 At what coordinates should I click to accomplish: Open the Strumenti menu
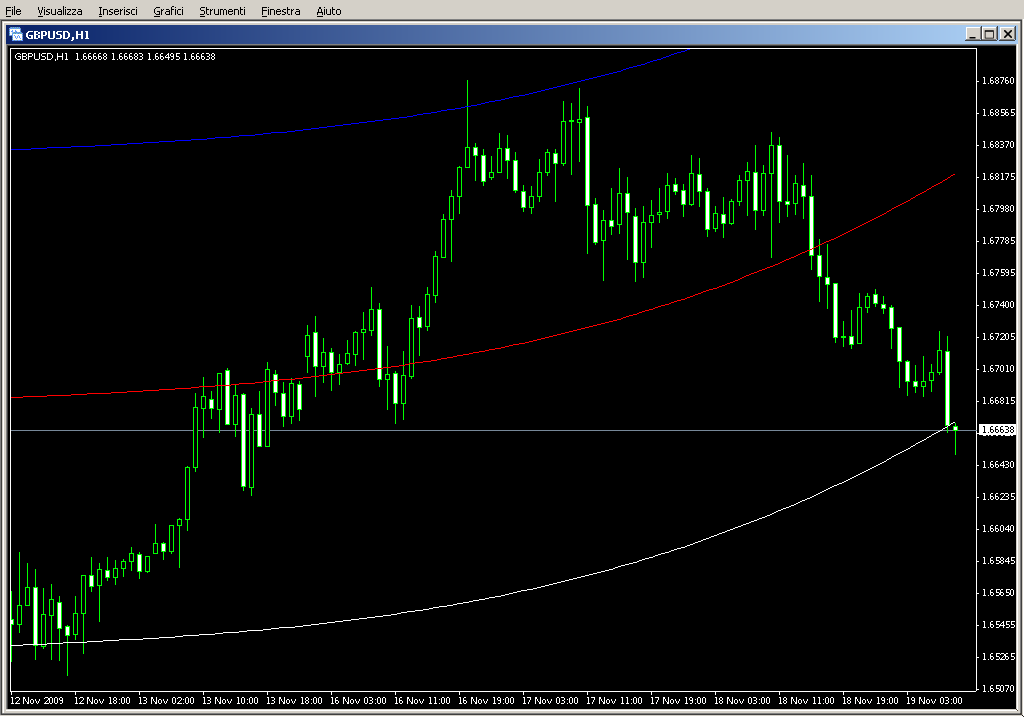[222, 11]
